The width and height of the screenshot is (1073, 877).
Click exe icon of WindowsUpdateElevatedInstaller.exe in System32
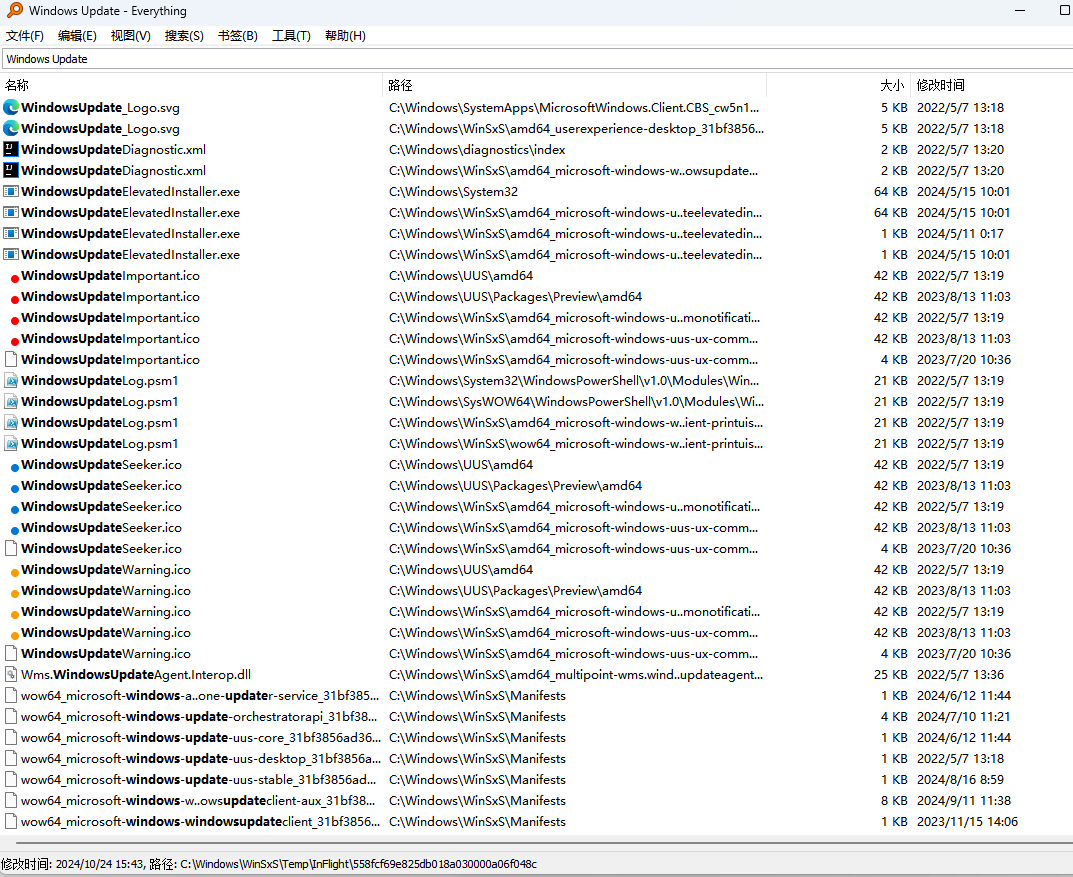[11, 192]
